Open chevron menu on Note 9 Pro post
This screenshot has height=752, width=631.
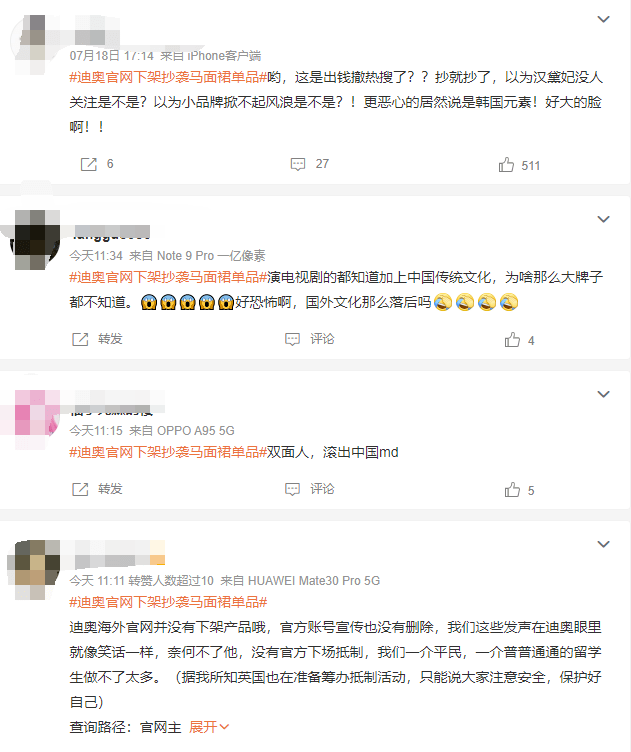(x=603, y=219)
